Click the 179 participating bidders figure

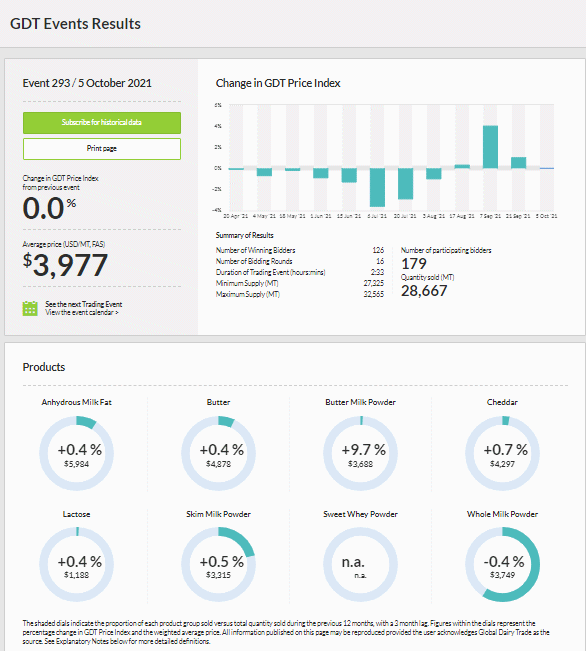pos(414,264)
